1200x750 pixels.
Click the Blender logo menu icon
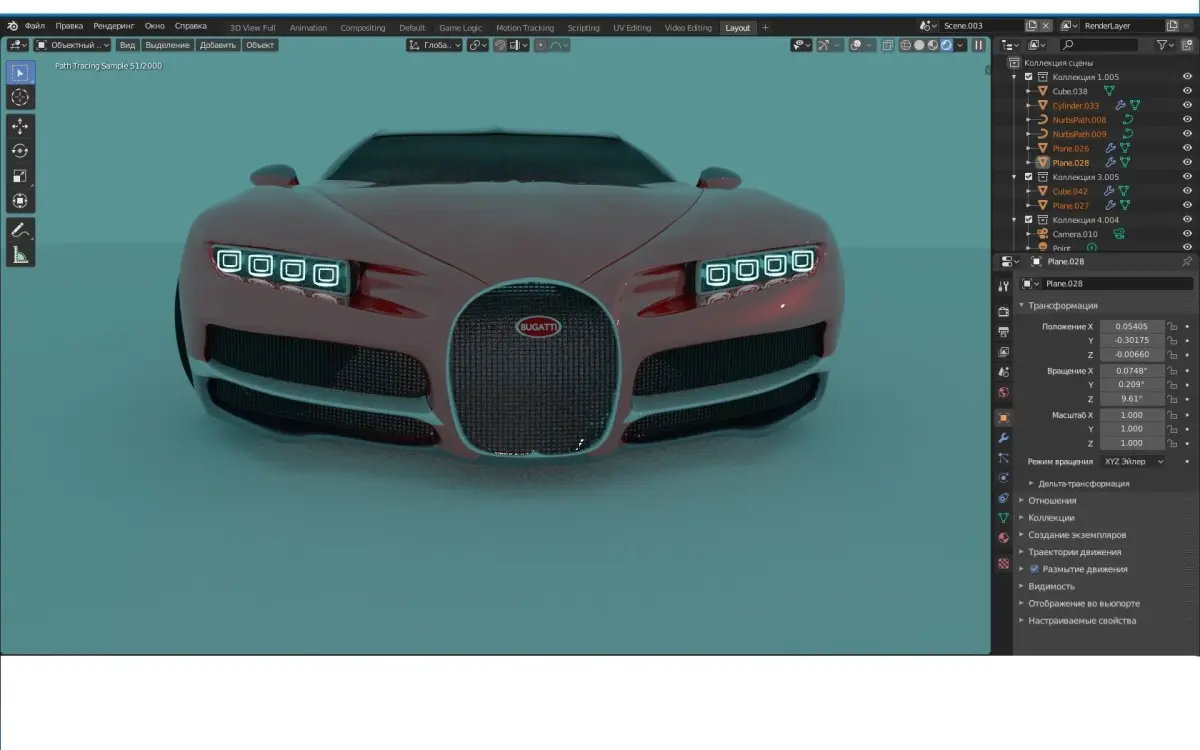point(12,26)
